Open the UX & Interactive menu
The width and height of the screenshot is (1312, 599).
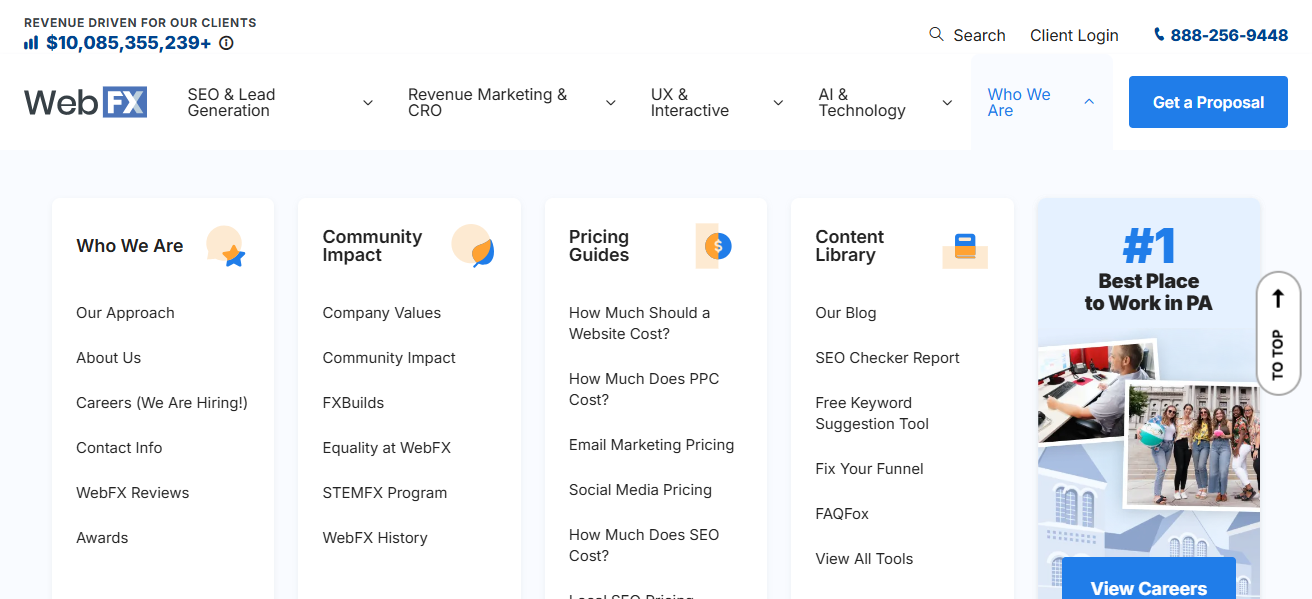click(690, 103)
